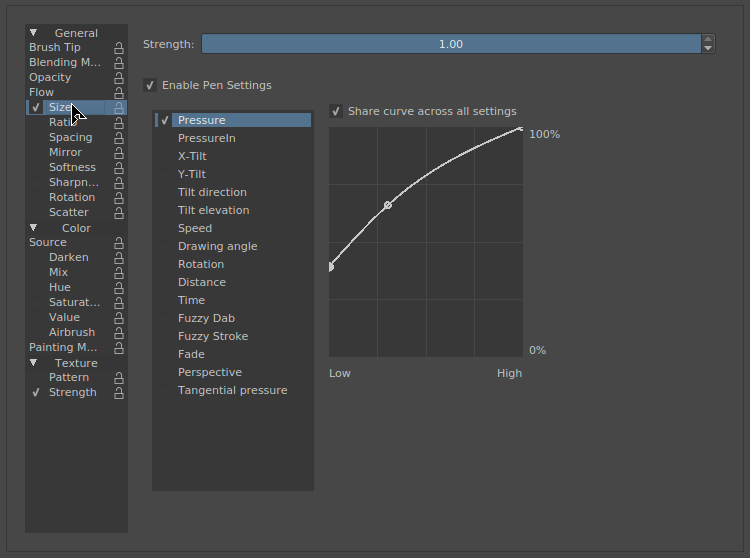Select the Pattern option

pyautogui.click(x=69, y=377)
